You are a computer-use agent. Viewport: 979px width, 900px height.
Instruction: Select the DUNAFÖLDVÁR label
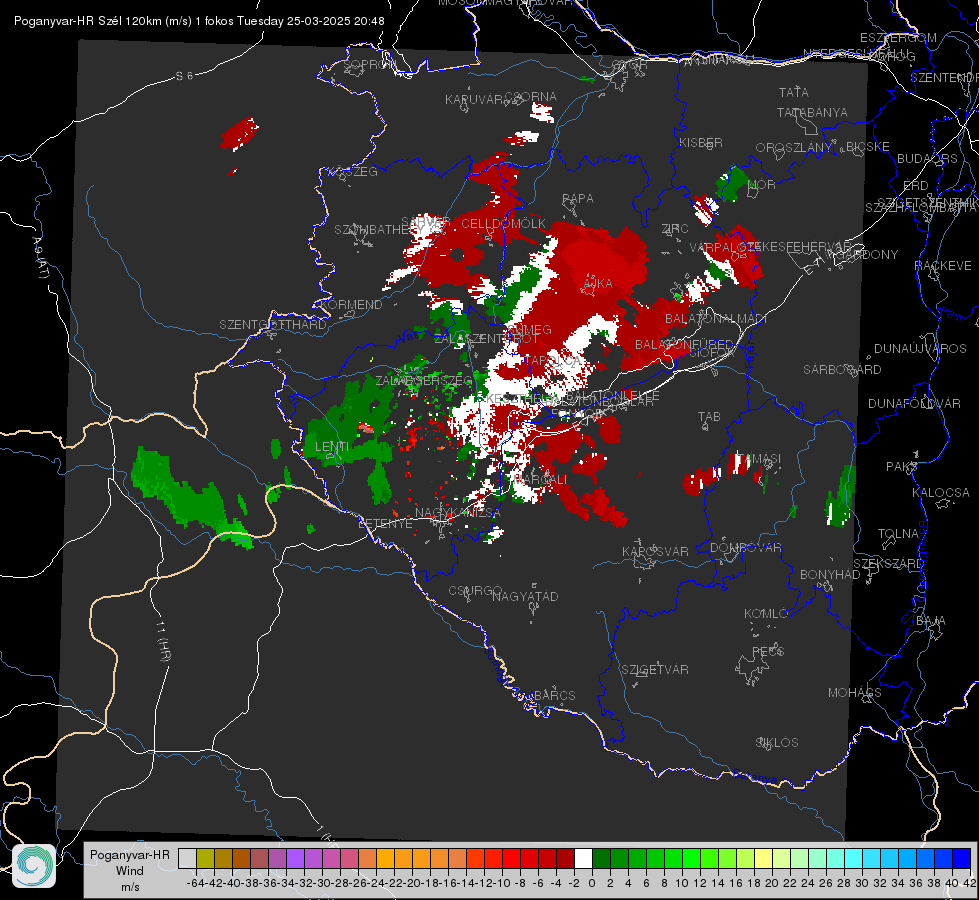tap(914, 403)
